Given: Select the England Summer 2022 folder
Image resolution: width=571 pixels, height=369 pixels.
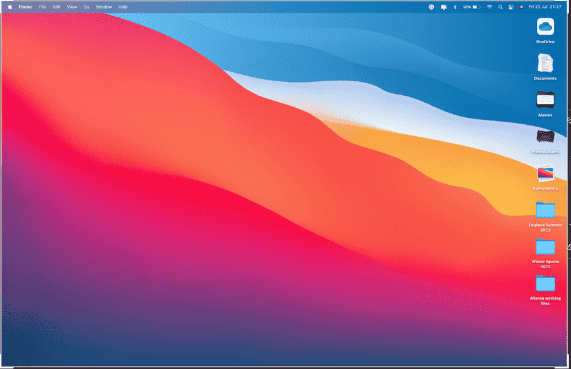Looking at the screenshot, I should [545, 217].
